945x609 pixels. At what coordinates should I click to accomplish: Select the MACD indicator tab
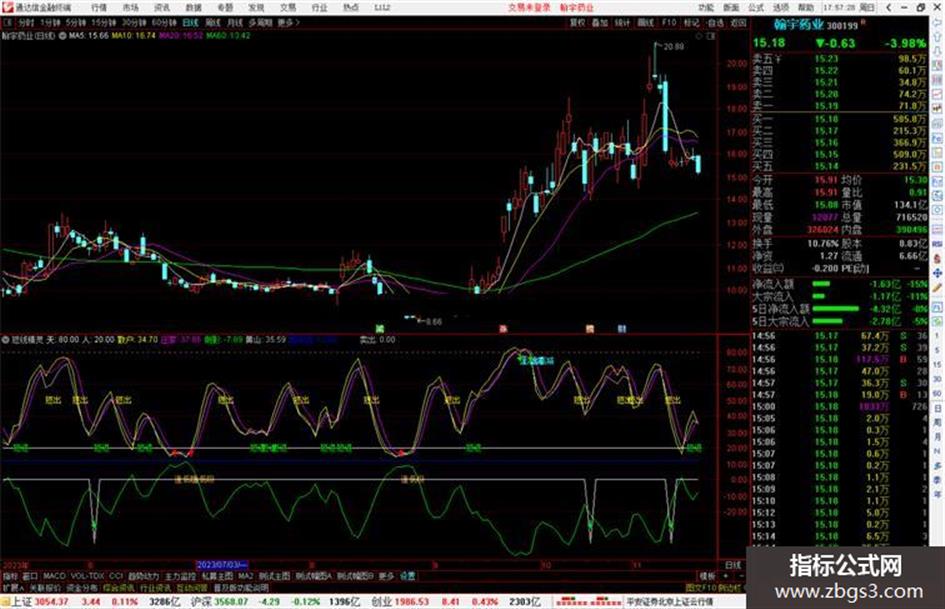click(x=54, y=576)
